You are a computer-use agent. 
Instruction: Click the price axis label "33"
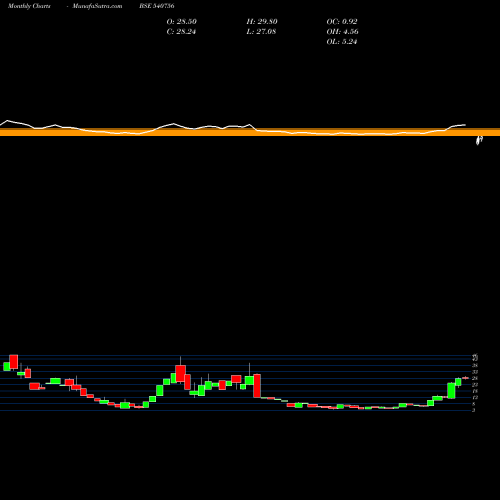(475, 372)
